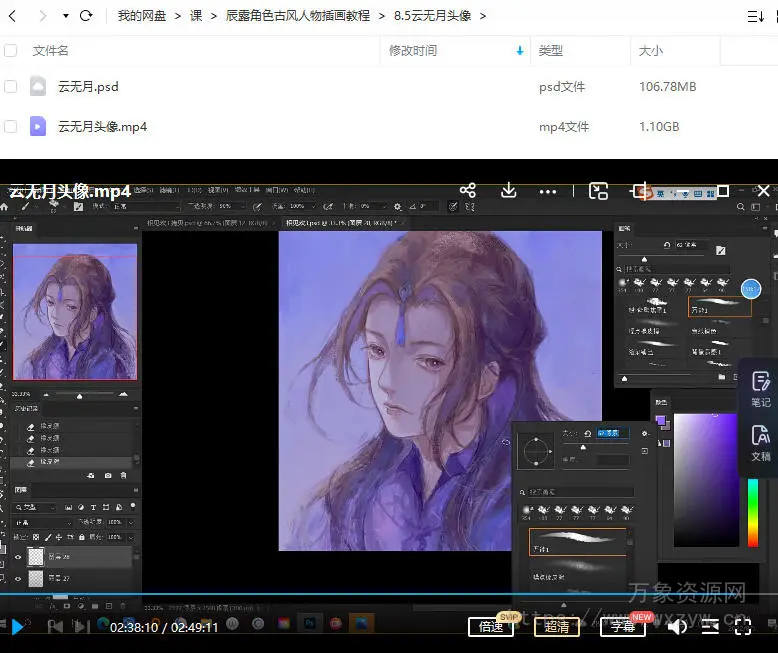Open the 笔记 notes sidebar panel
The width and height of the screenshot is (778, 653).
point(760,388)
